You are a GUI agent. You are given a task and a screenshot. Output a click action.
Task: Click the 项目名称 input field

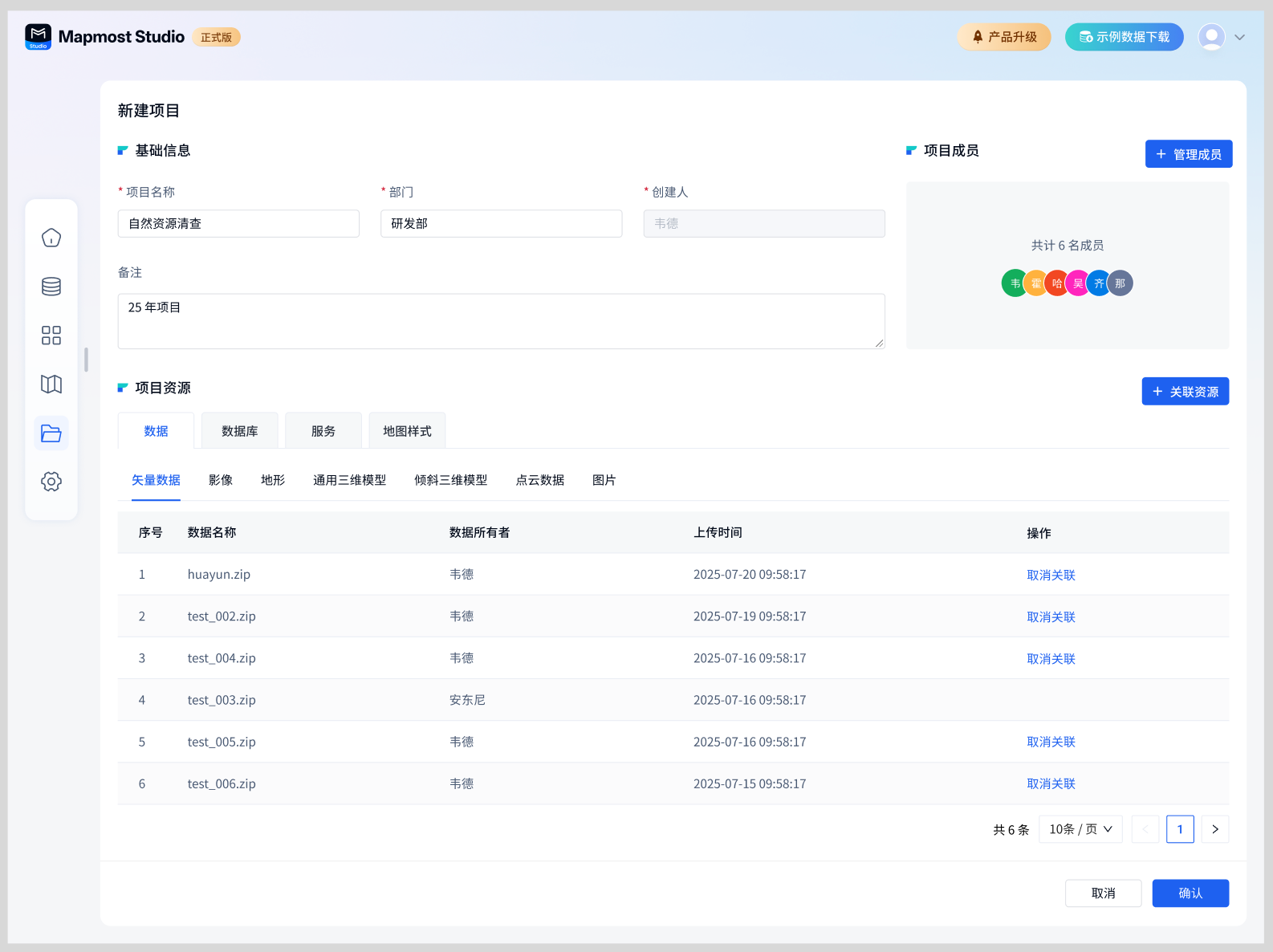click(x=238, y=224)
